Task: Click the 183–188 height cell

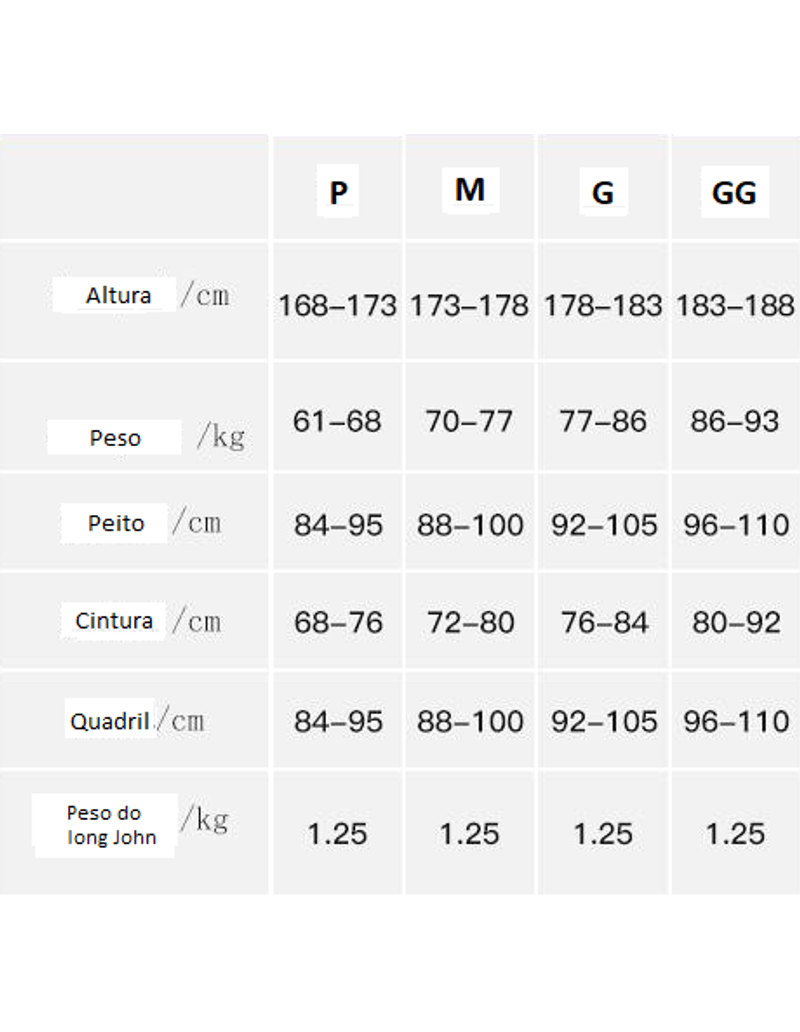Action: (x=735, y=305)
